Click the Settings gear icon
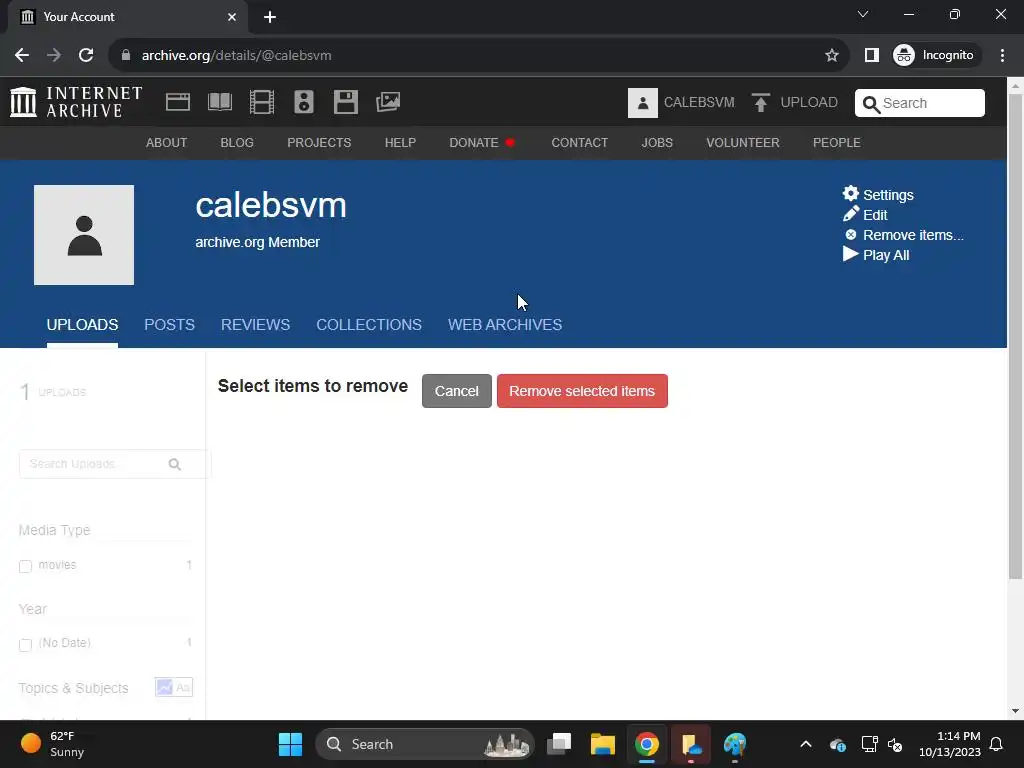The height and width of the screenshot is (768, 1024). point(850,193)
